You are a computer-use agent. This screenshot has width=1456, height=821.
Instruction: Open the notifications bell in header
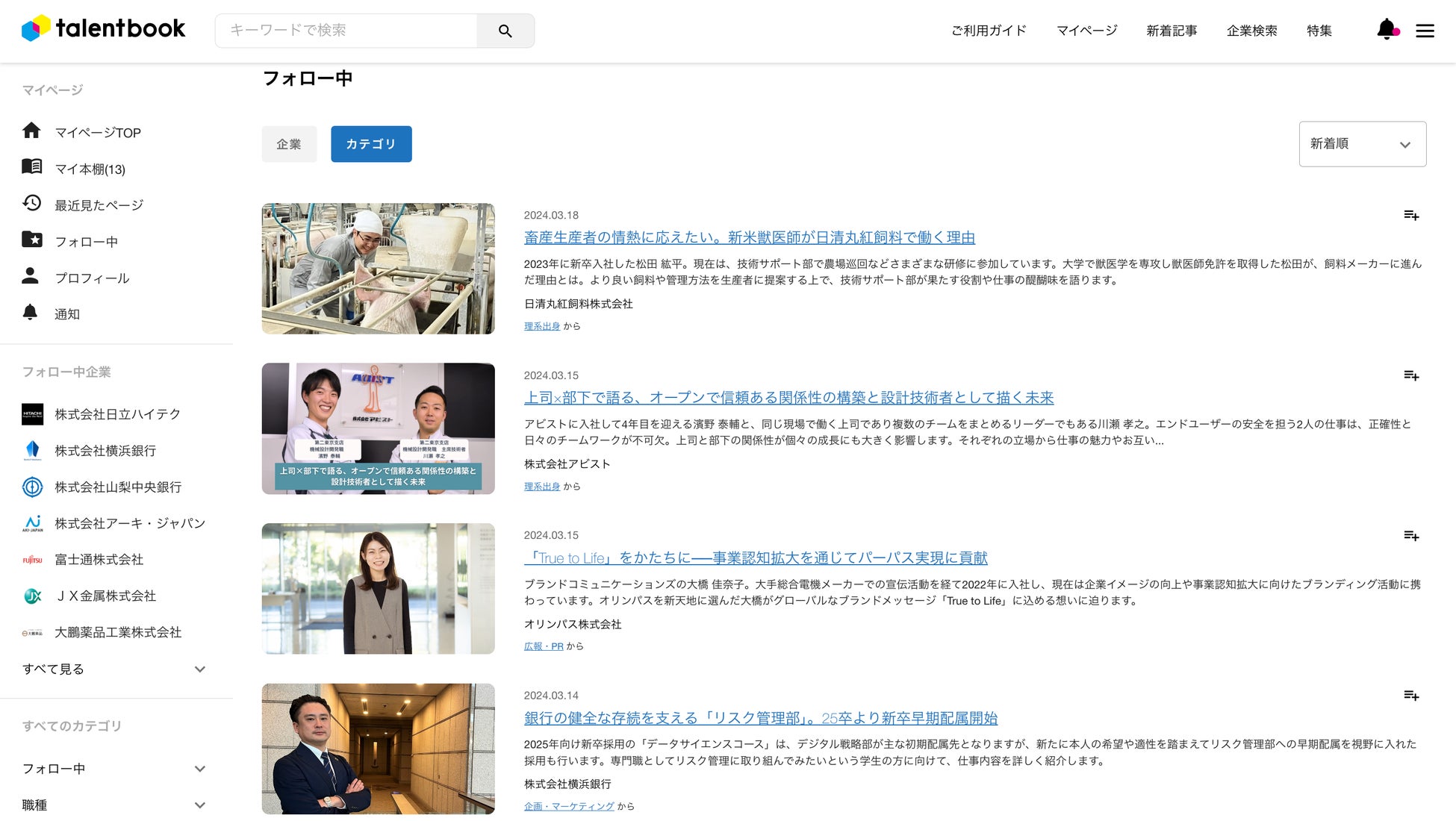(1387, 30)
